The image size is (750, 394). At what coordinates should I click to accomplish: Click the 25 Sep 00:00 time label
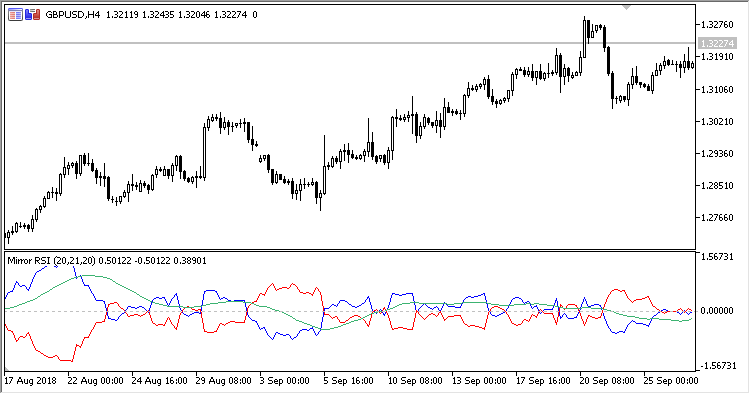[x=671, y=381]
